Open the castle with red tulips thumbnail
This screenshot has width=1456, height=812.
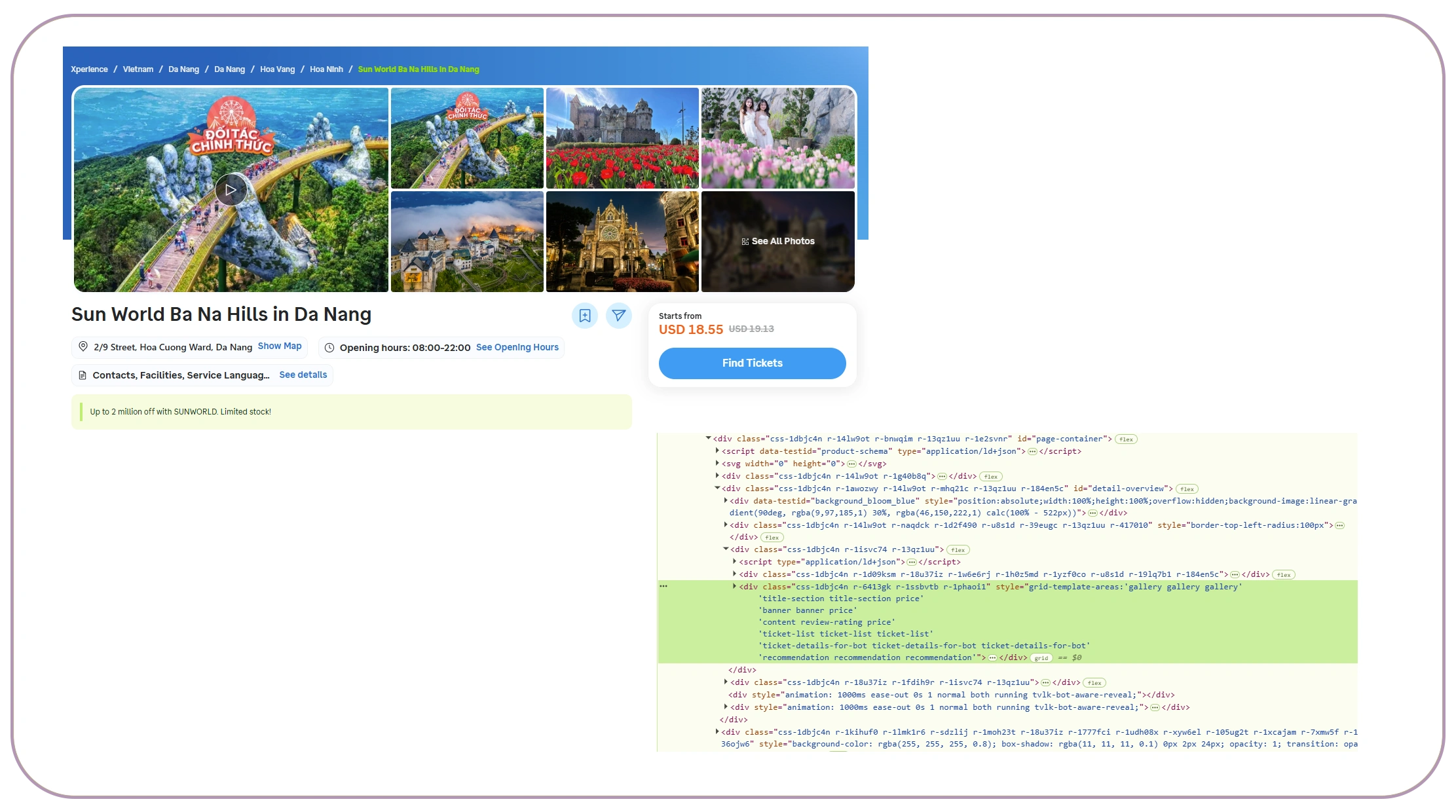coord(622,138)
